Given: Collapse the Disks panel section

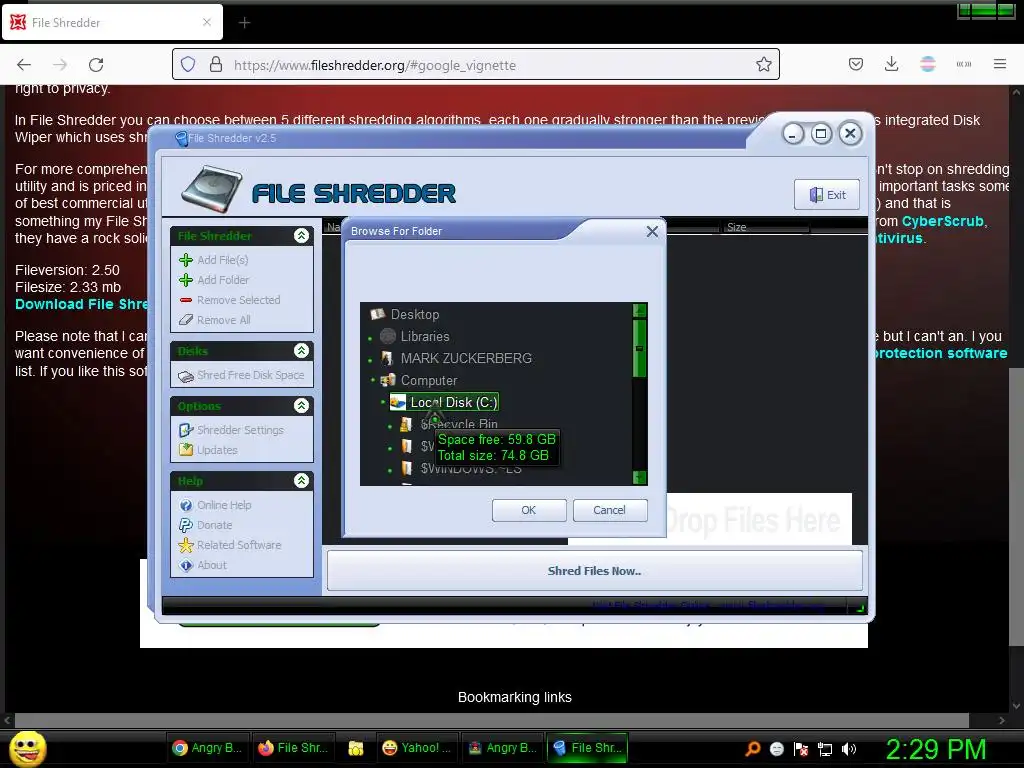Looking at the screenshot, I should pyautogui.click(x=301, y=351).
